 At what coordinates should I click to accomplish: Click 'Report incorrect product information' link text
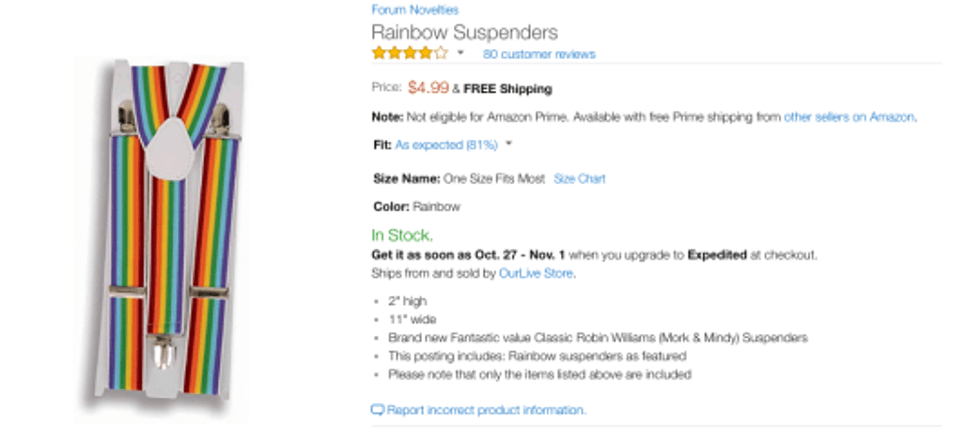click(486, 410)
